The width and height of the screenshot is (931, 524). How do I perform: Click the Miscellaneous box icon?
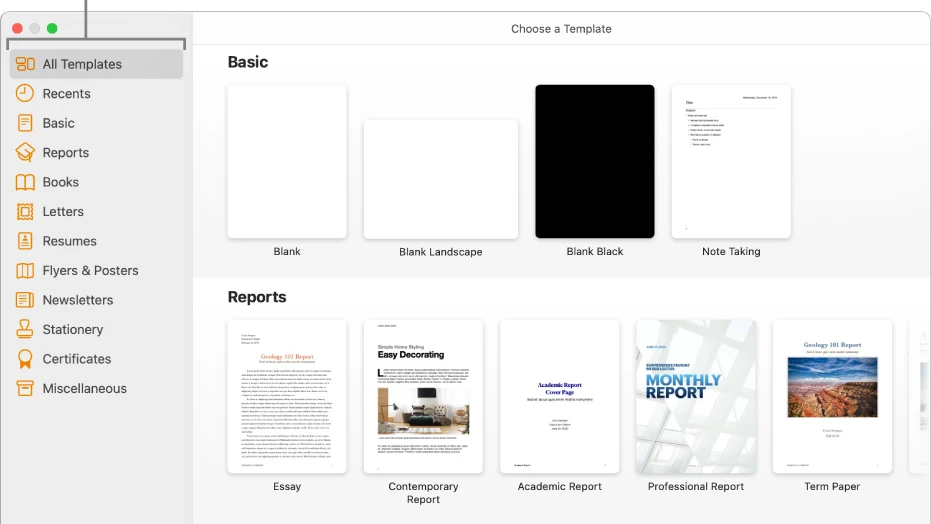tap(25, 388)
